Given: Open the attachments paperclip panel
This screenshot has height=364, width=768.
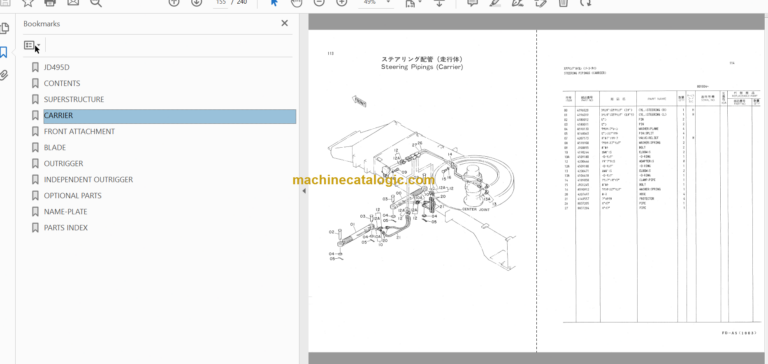Looking at the screenshot, I should tap(4, 75).
